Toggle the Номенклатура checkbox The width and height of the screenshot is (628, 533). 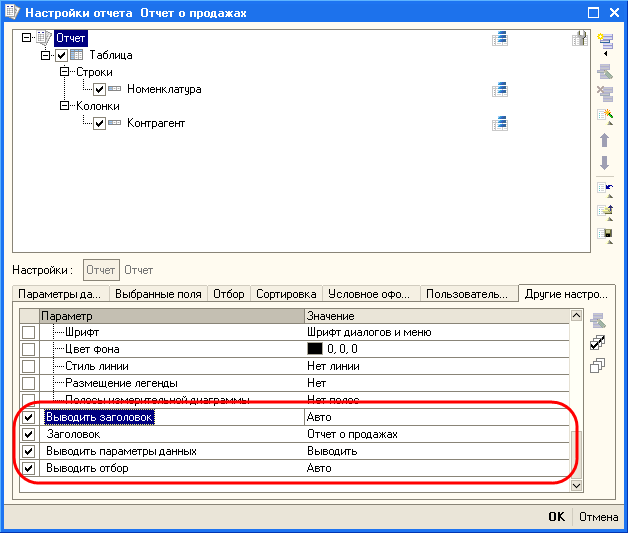[x=99, y=90]
